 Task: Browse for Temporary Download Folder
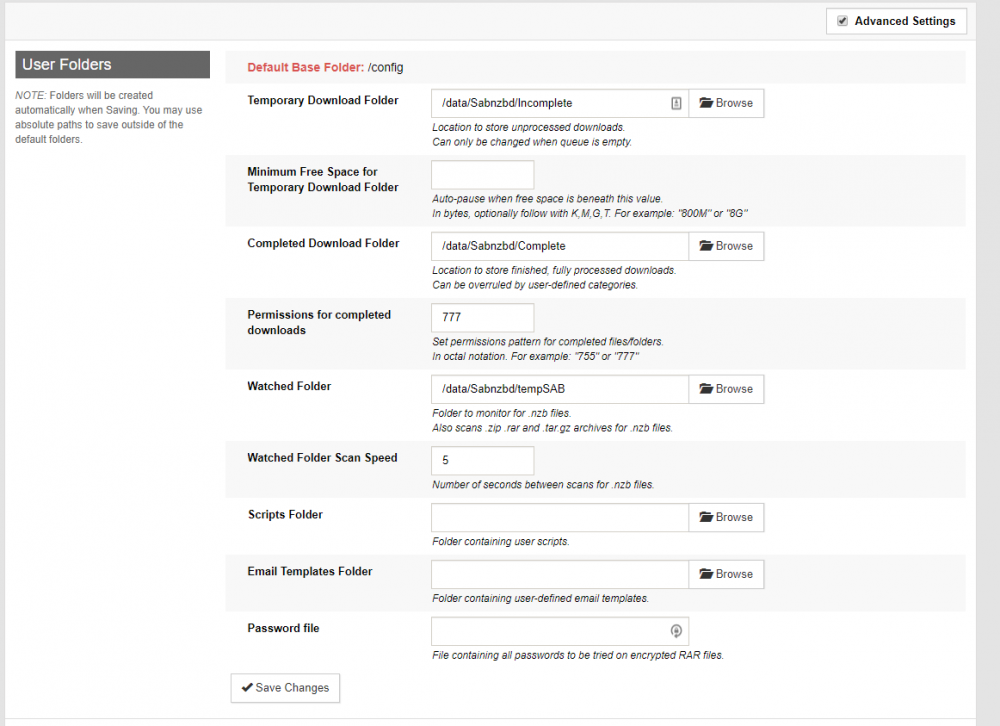726,103
